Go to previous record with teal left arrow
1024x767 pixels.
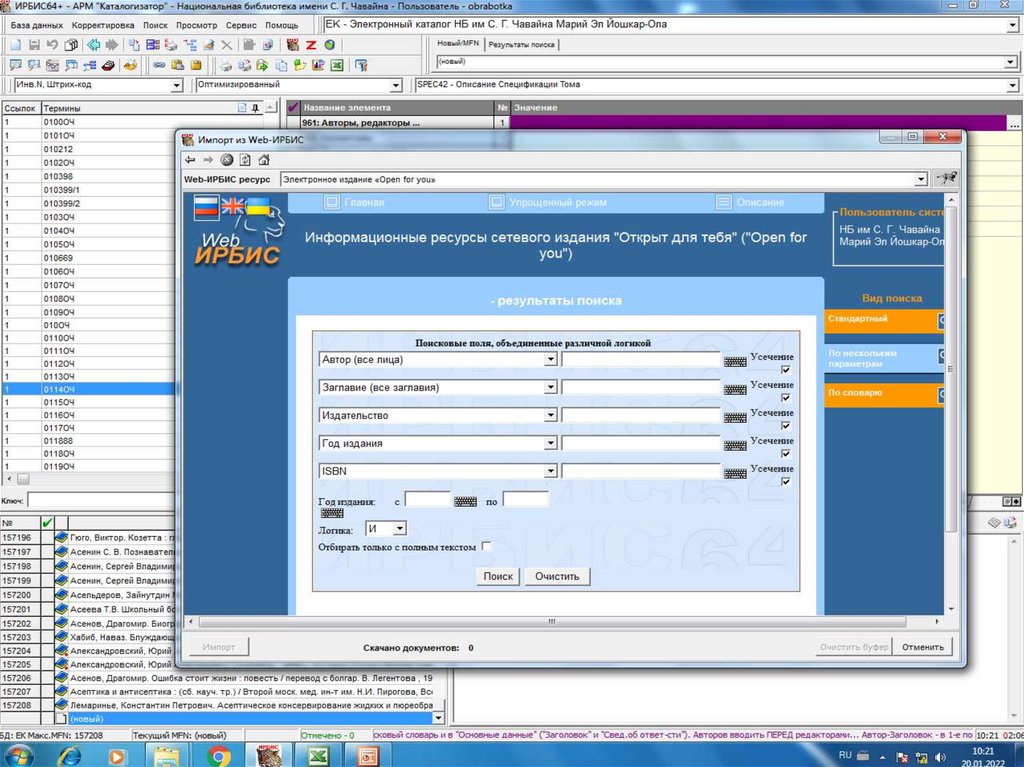tap(93, 45)
